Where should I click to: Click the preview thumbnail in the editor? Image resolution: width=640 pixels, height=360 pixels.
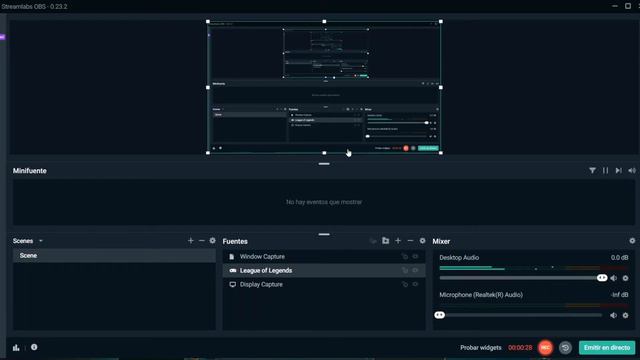point(324,87)
